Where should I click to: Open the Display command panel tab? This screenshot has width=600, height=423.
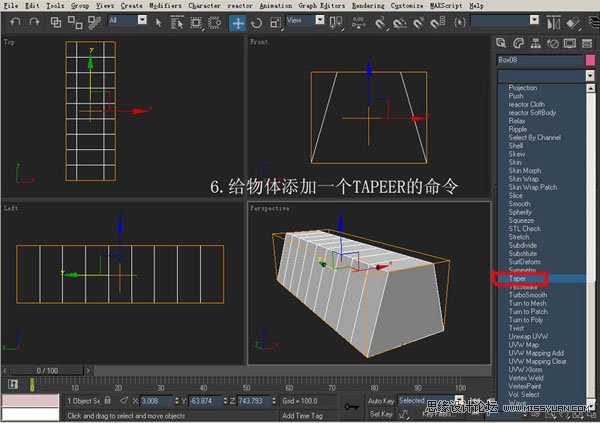(x=570, y=43)
